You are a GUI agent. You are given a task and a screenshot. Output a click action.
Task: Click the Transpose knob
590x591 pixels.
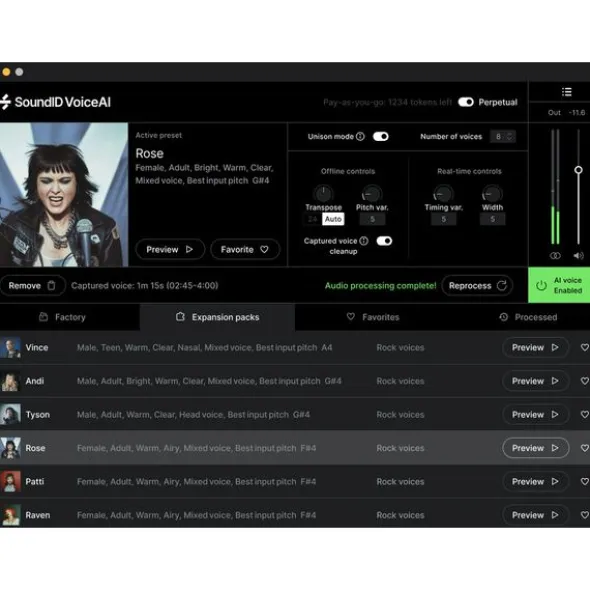[x=323, y=194]
